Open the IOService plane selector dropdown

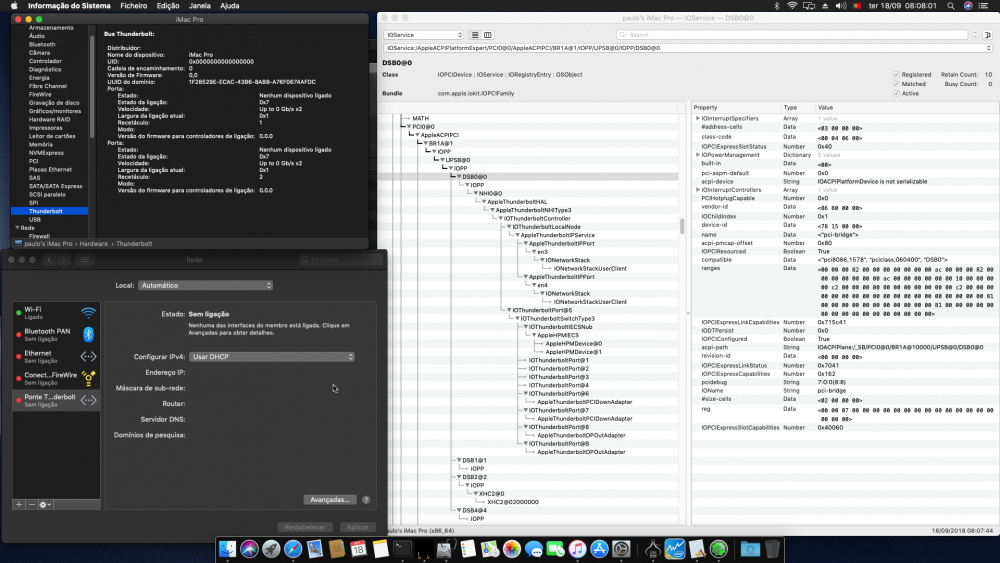(x=423, y=35)
